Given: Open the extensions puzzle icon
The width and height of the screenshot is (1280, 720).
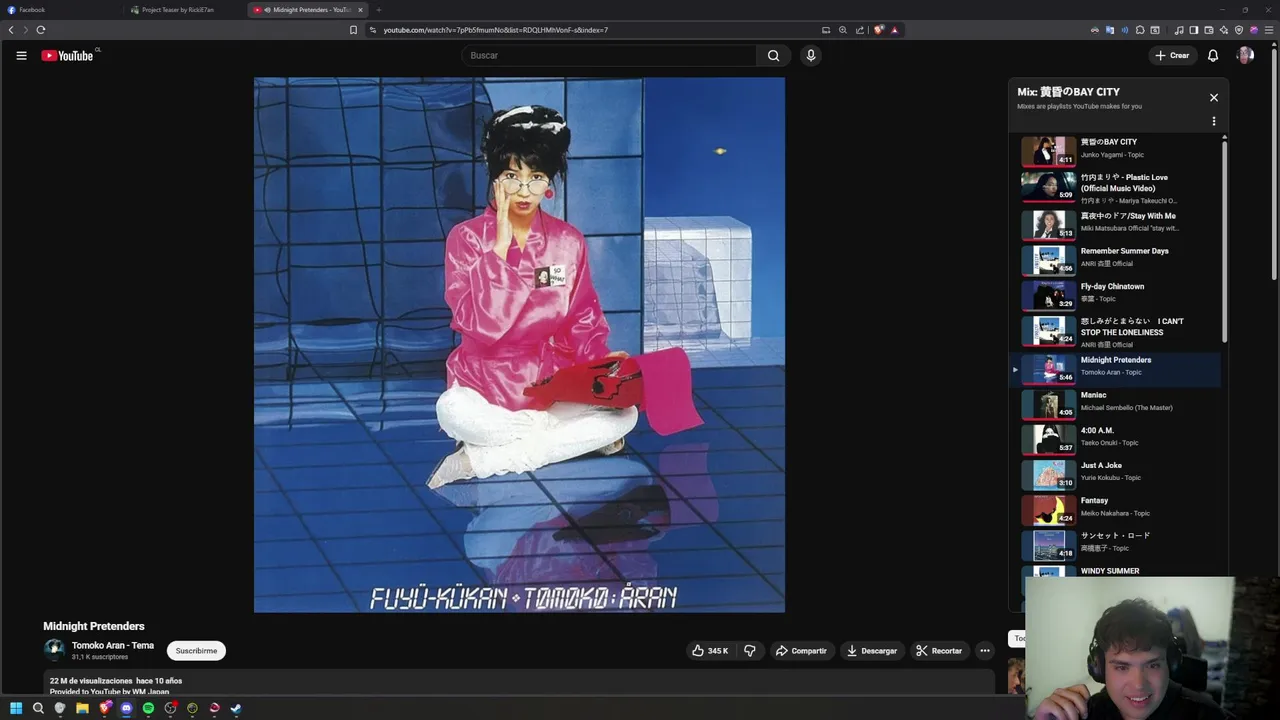Looking at the screenshot, I should click(1140, 30).
